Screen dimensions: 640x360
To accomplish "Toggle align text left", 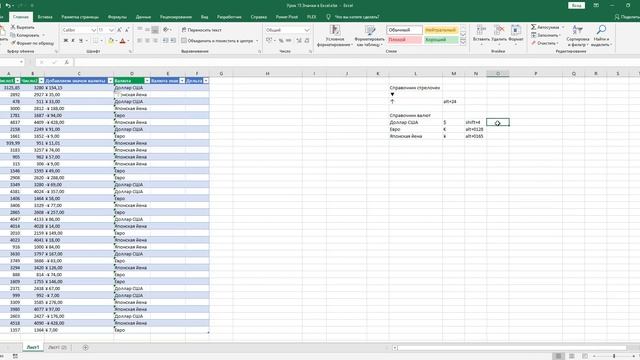I will click(x=140, y=40).
